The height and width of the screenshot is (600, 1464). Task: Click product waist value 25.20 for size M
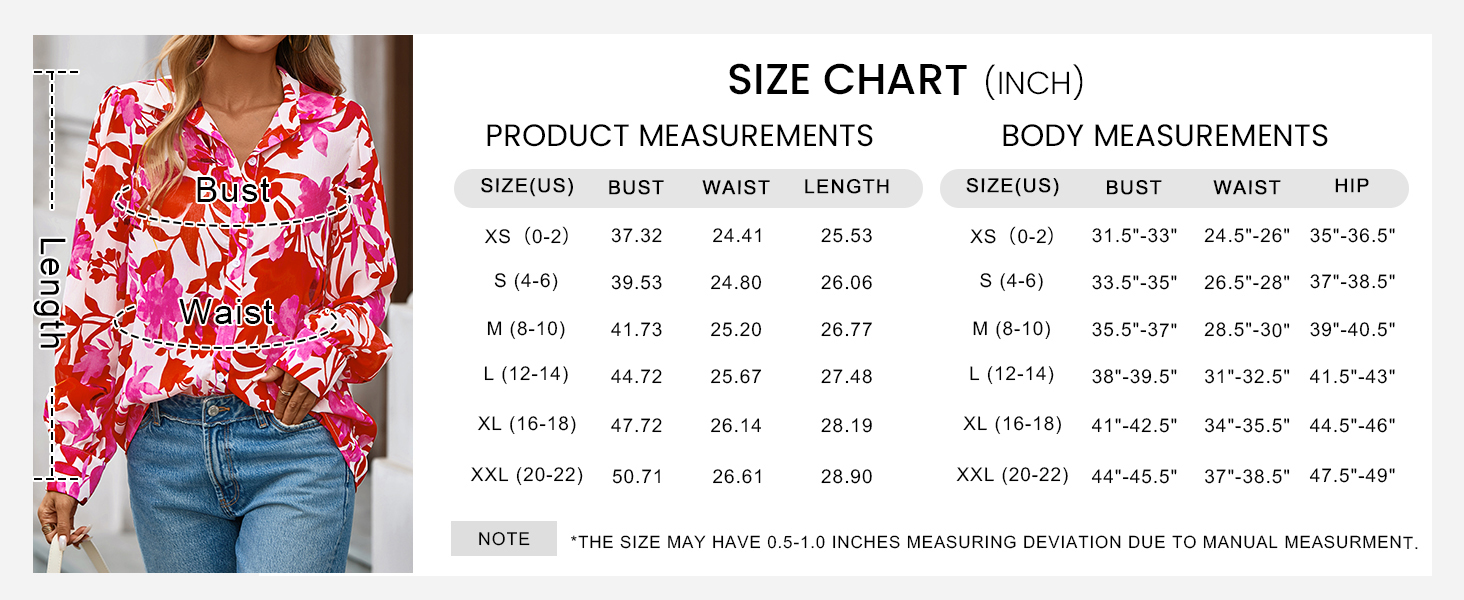736,330
